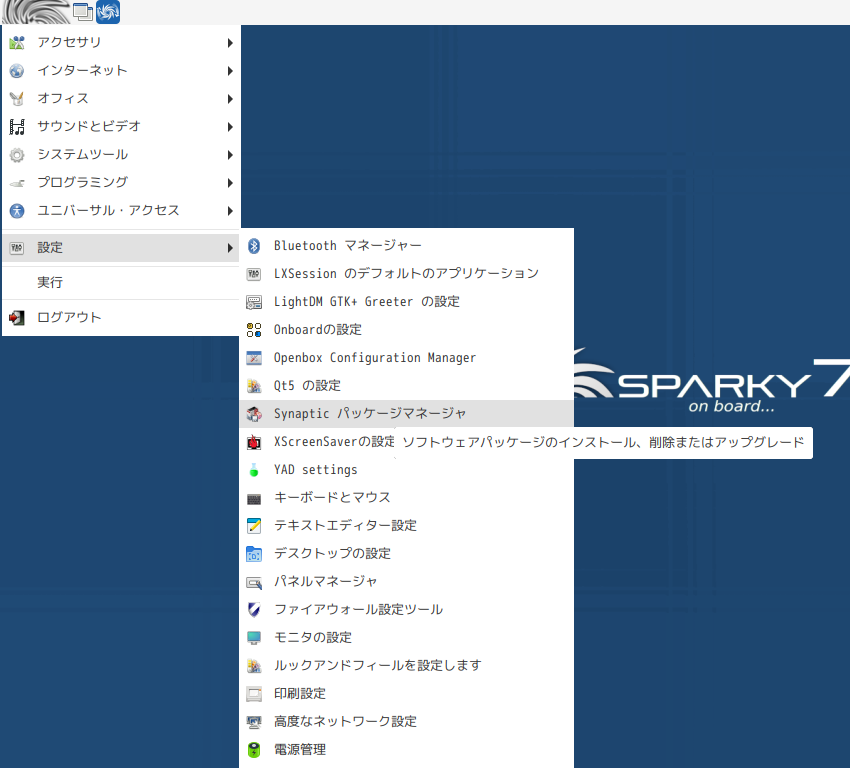Screen dimensions: 850x768
Task: Click the ユニバーサル・アクセス accessibility icon
Action: coord(17,211)
